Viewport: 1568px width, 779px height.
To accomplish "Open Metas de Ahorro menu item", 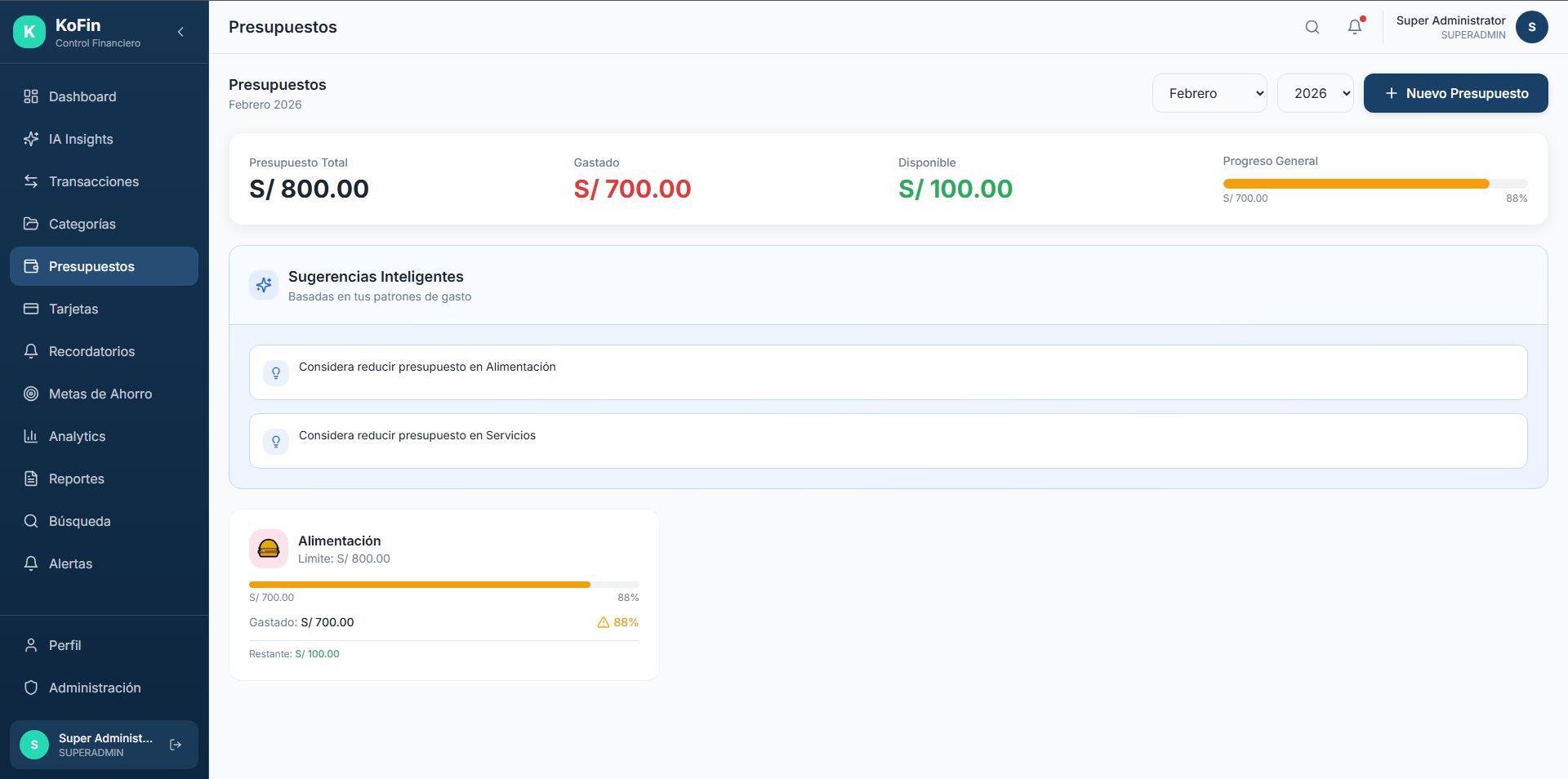I will pos(100,394).
